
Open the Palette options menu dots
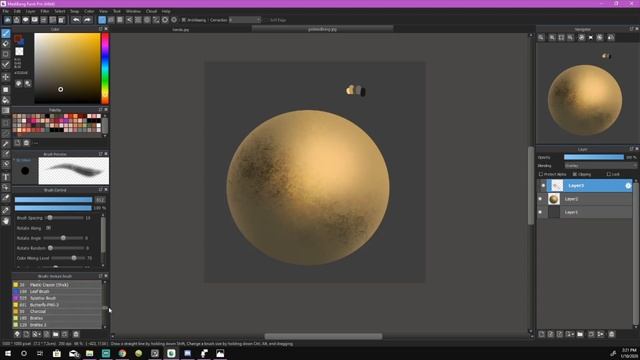tap(36, 143)
